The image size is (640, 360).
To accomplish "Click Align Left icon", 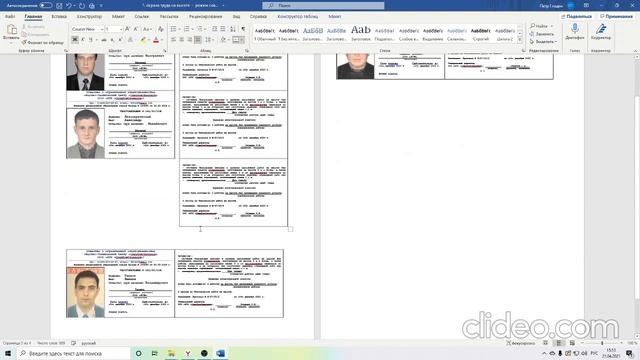I will click(173, 40).
